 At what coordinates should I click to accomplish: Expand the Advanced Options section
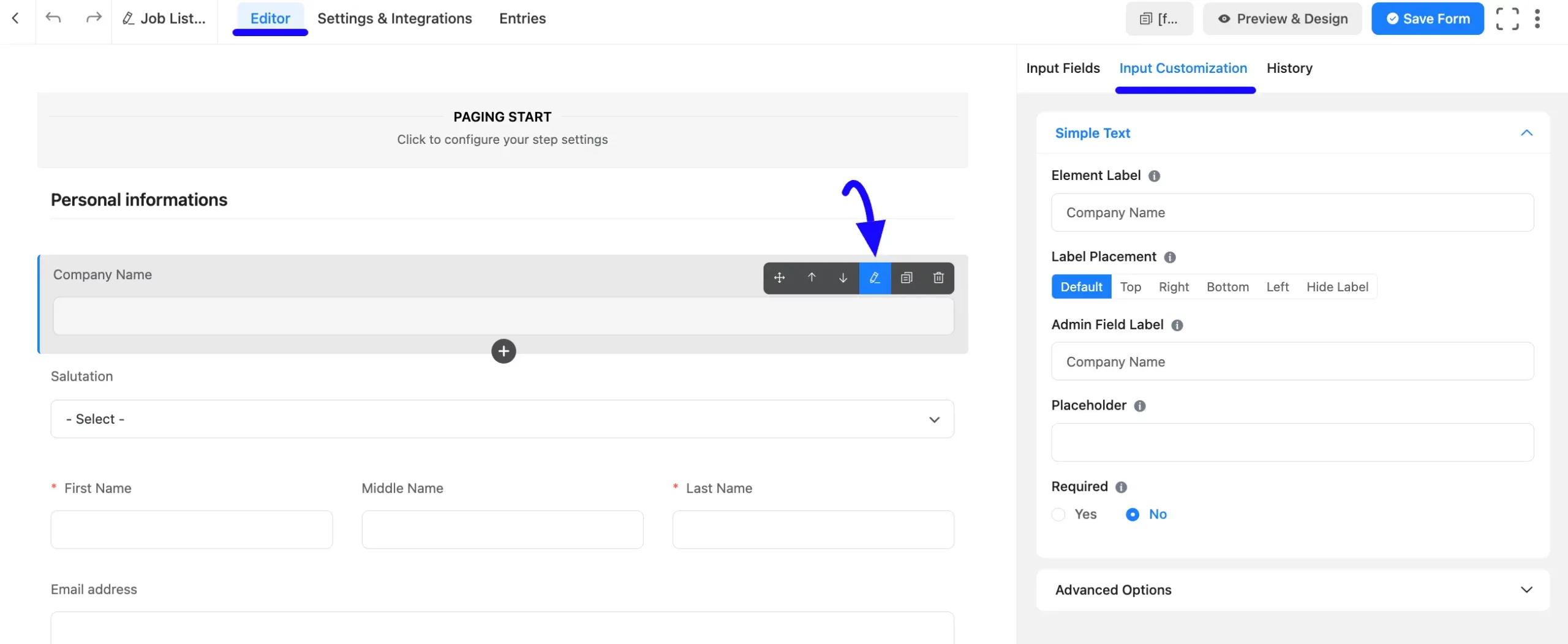pyautogui.click(x=1292, y=590)
